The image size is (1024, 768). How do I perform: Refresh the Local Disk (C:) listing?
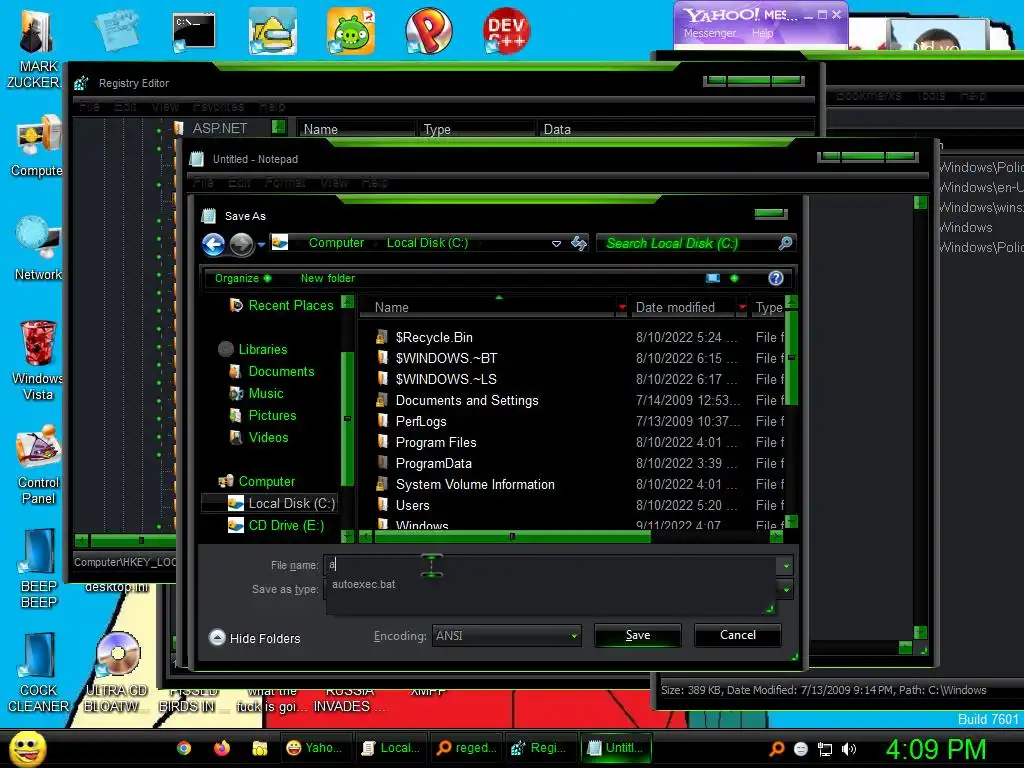579,244
